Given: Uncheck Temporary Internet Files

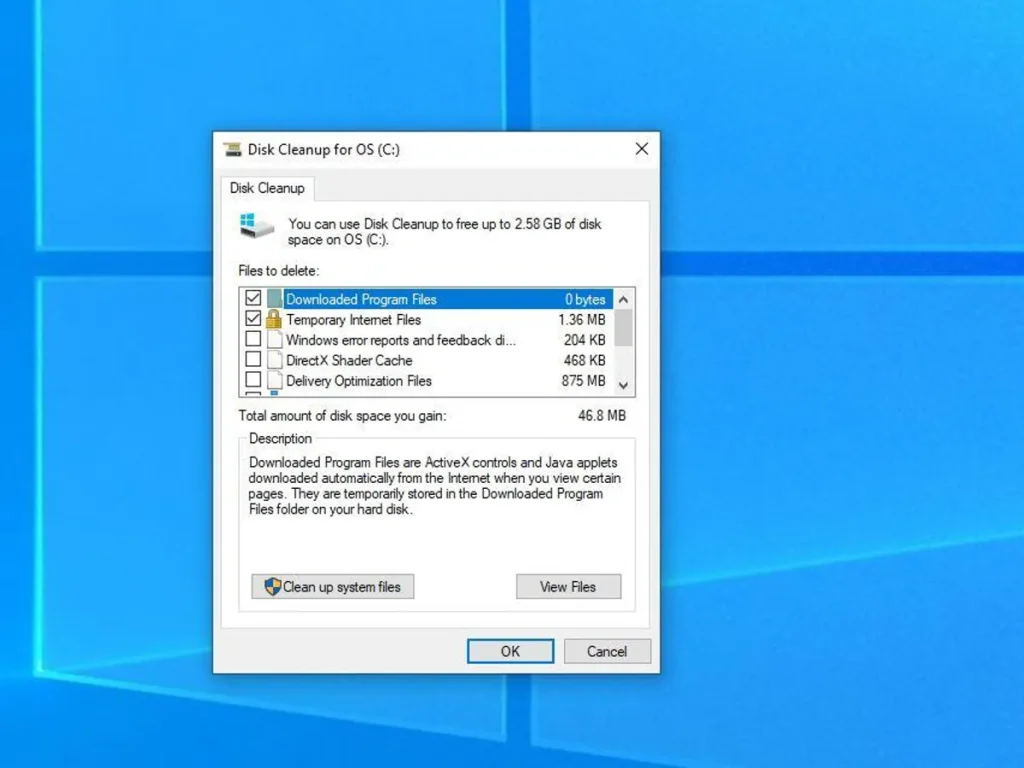Looking at the screenshot, I should pos(253,319).
